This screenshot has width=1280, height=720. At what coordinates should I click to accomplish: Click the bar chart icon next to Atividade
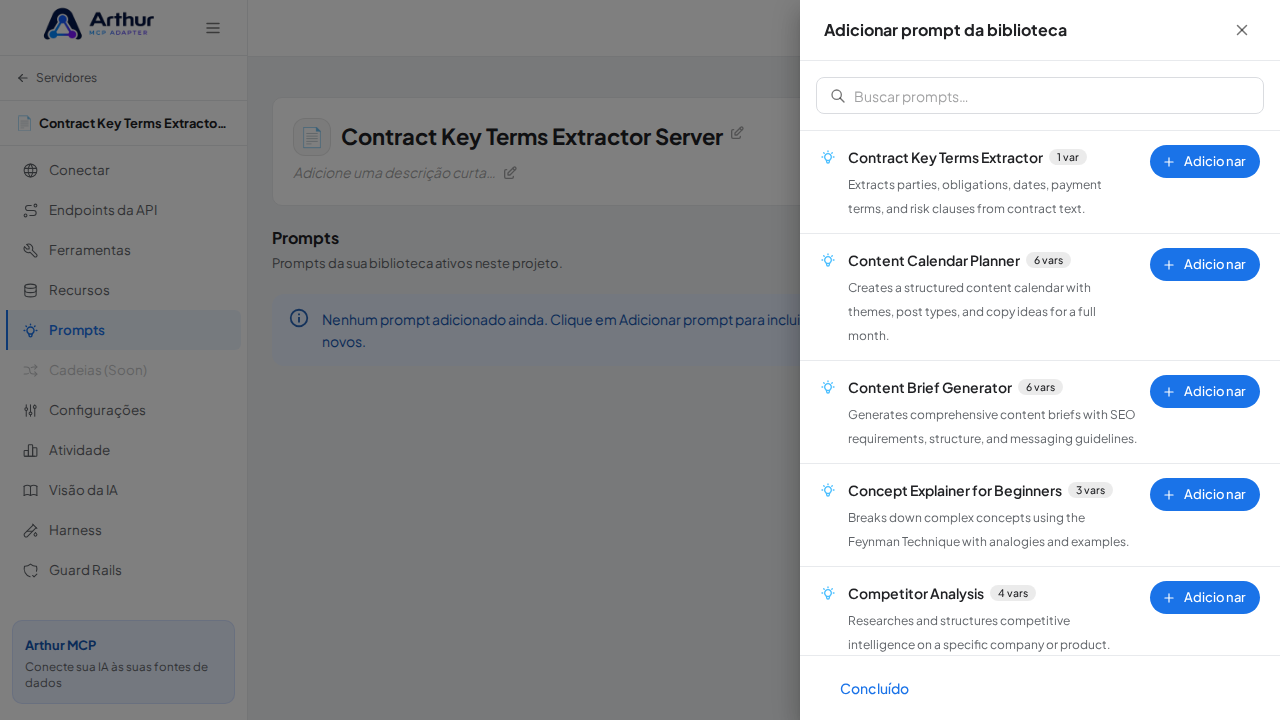pyautogui.click(x=30, y=450)
